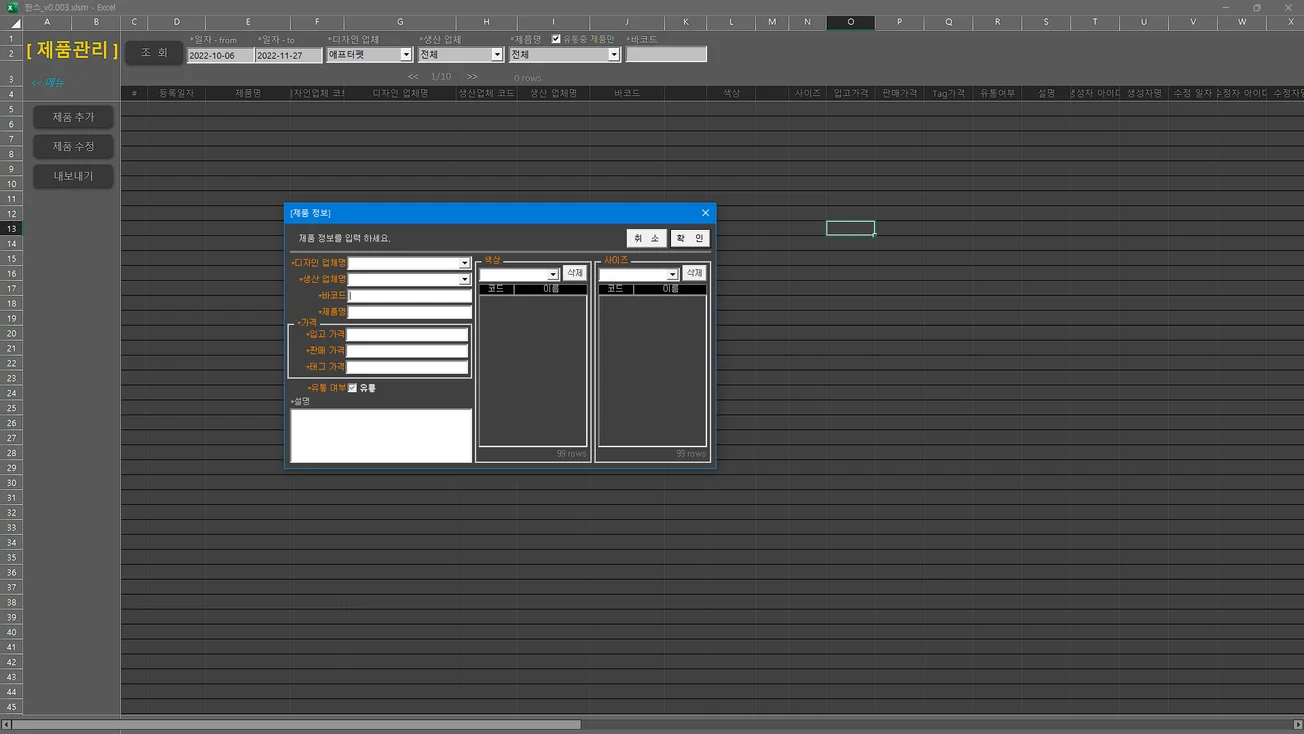Screen dimensions: 1304x734
Task: Toggle the 유통중 제품만 checkbox
Action: coord(556,39)
